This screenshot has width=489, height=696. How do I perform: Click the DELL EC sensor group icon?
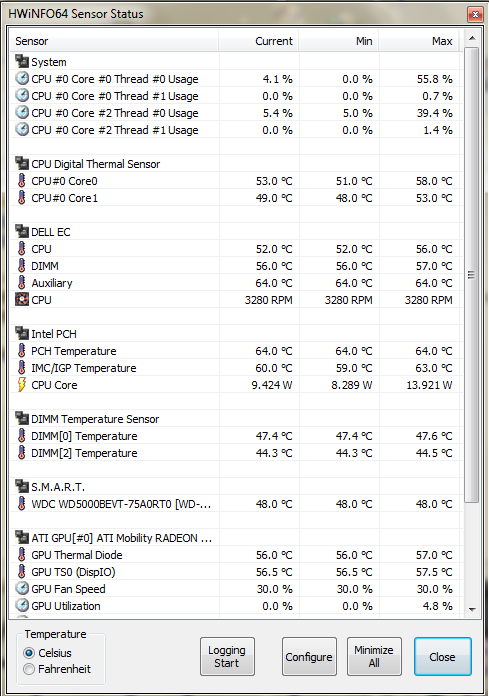pyautogui.click(x=22, y=231)
